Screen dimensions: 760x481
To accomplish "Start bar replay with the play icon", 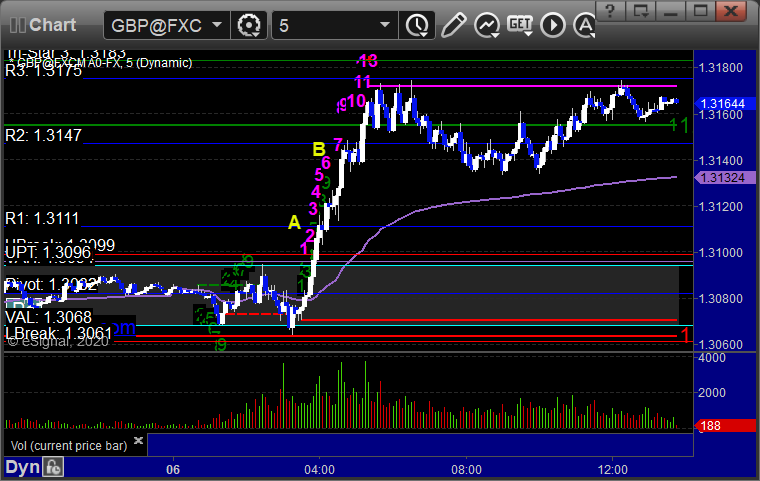I will point(553,25).
